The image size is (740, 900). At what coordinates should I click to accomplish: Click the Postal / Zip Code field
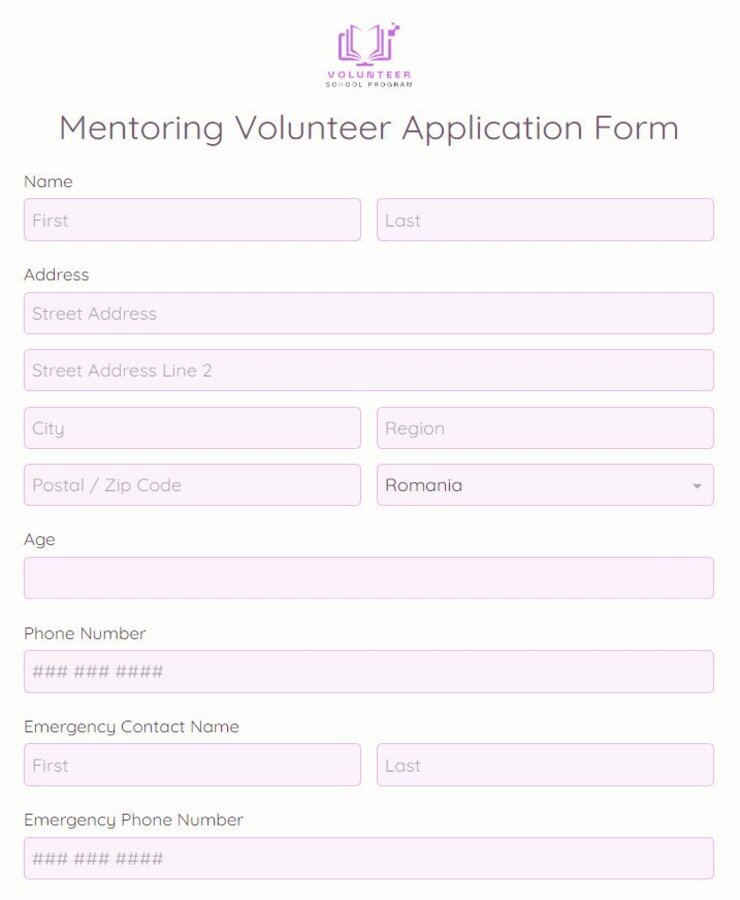click(x=191, y=485)
